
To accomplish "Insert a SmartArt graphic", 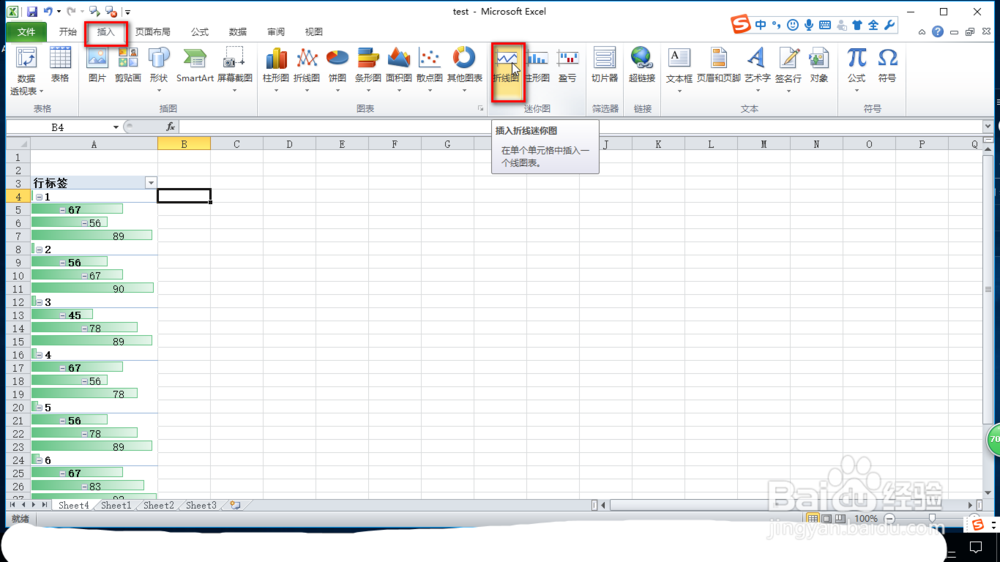I will (195, 65).
